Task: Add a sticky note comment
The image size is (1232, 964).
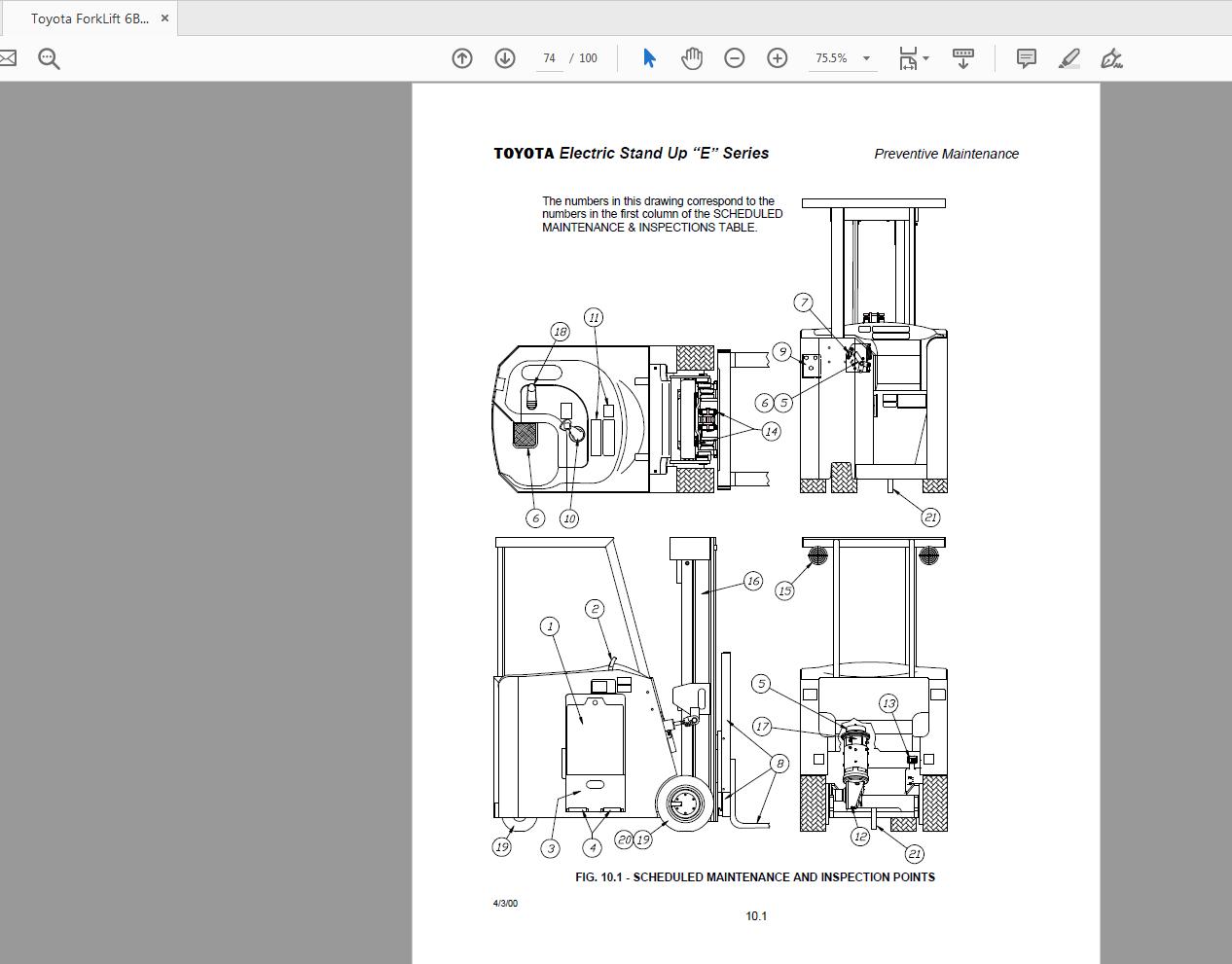Action: (x=1025, y=58)
